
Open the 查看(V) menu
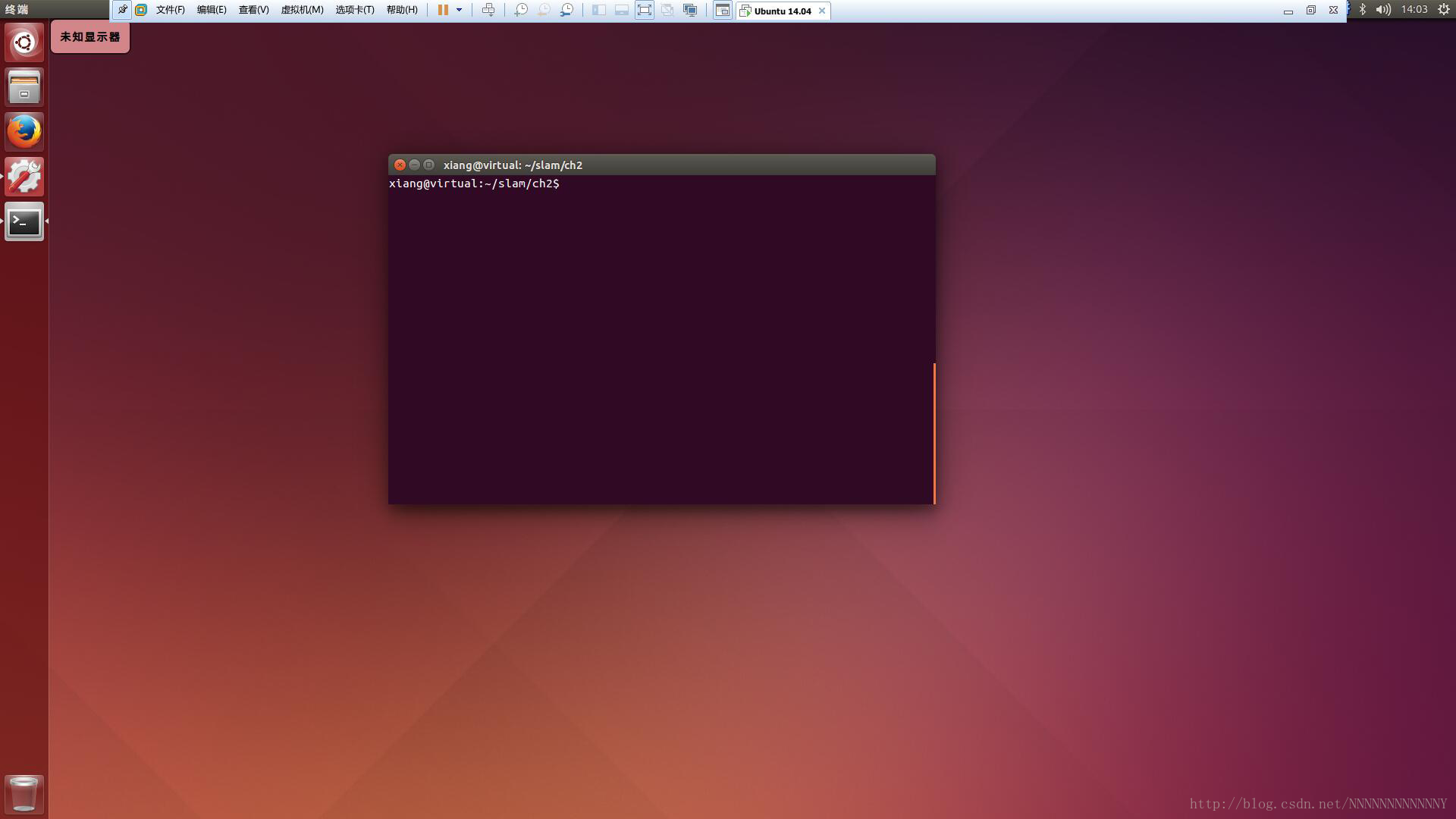(253, 10)
